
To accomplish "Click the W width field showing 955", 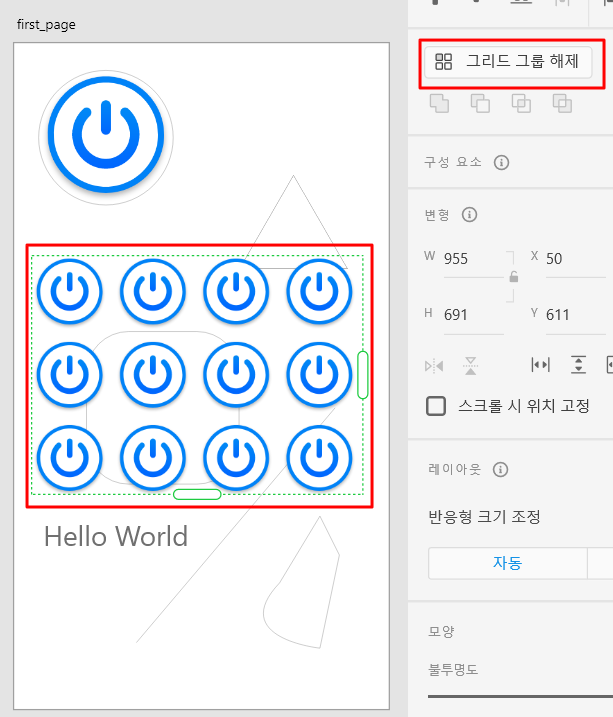I will point(473,260).
